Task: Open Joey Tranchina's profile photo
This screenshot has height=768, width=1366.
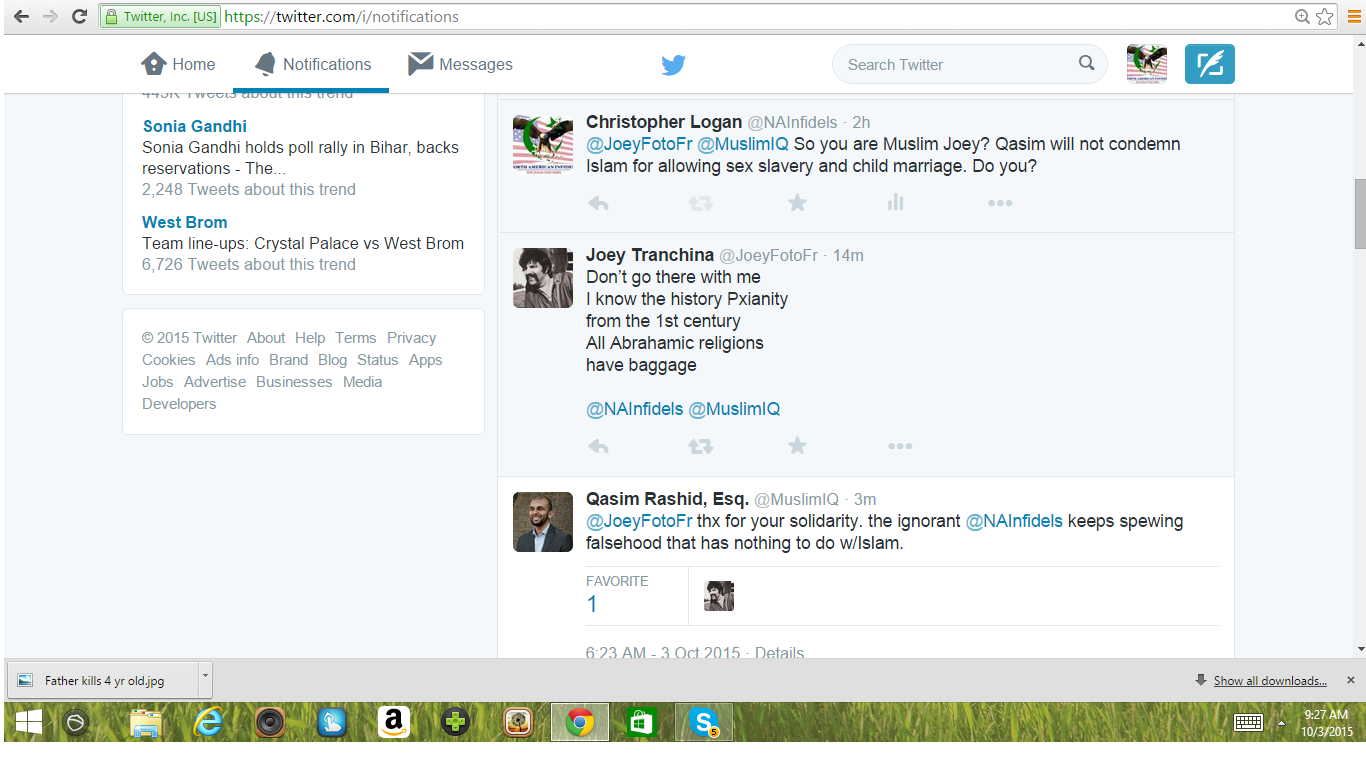Action: (543, 278)
